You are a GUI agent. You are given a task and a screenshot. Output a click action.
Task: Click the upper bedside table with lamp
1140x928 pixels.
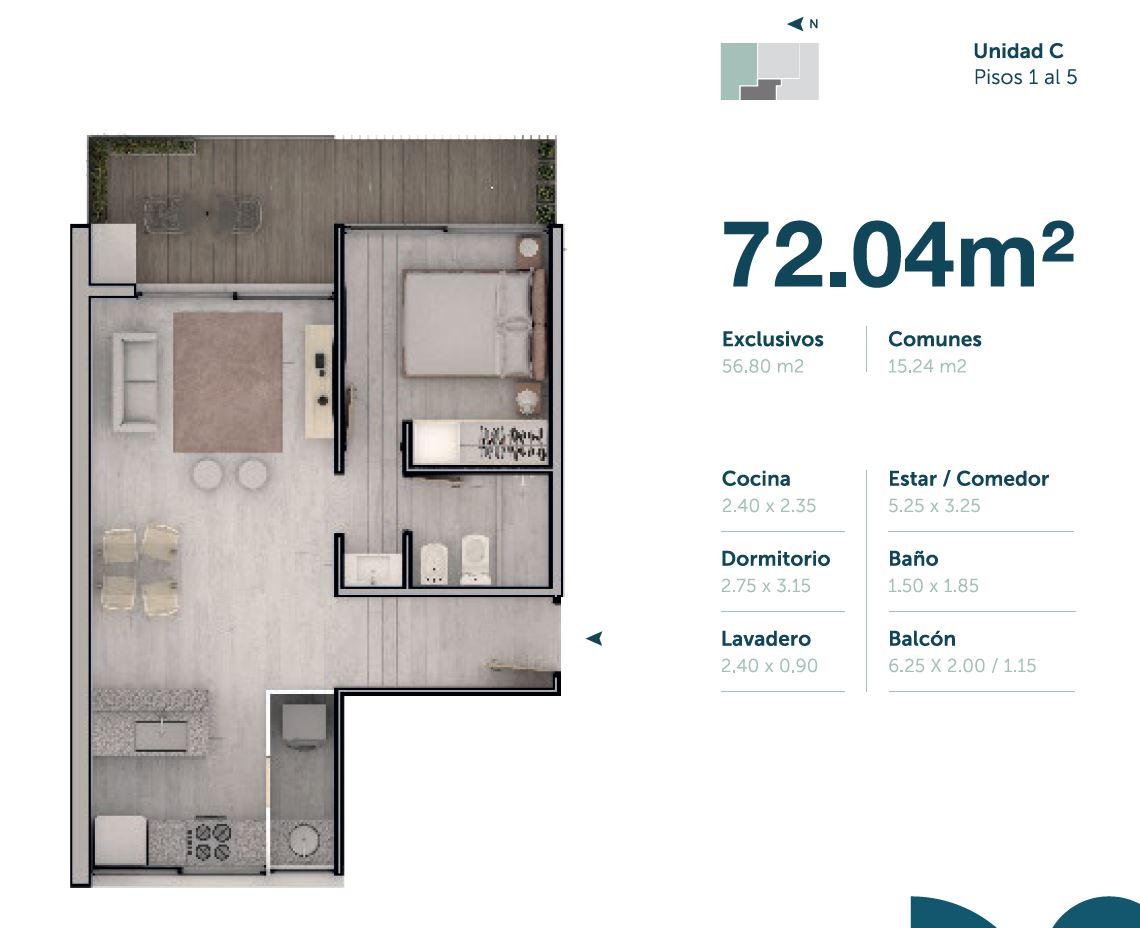coord(529,249)
